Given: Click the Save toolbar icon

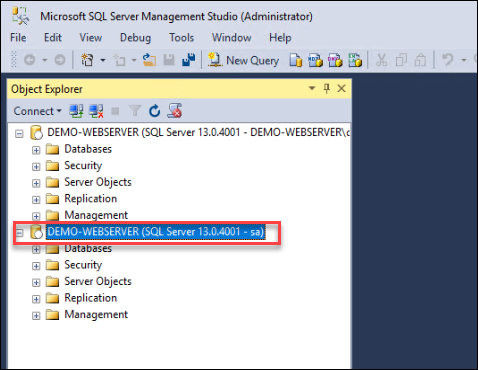Looking at the screenshot, I should point(169,60).
